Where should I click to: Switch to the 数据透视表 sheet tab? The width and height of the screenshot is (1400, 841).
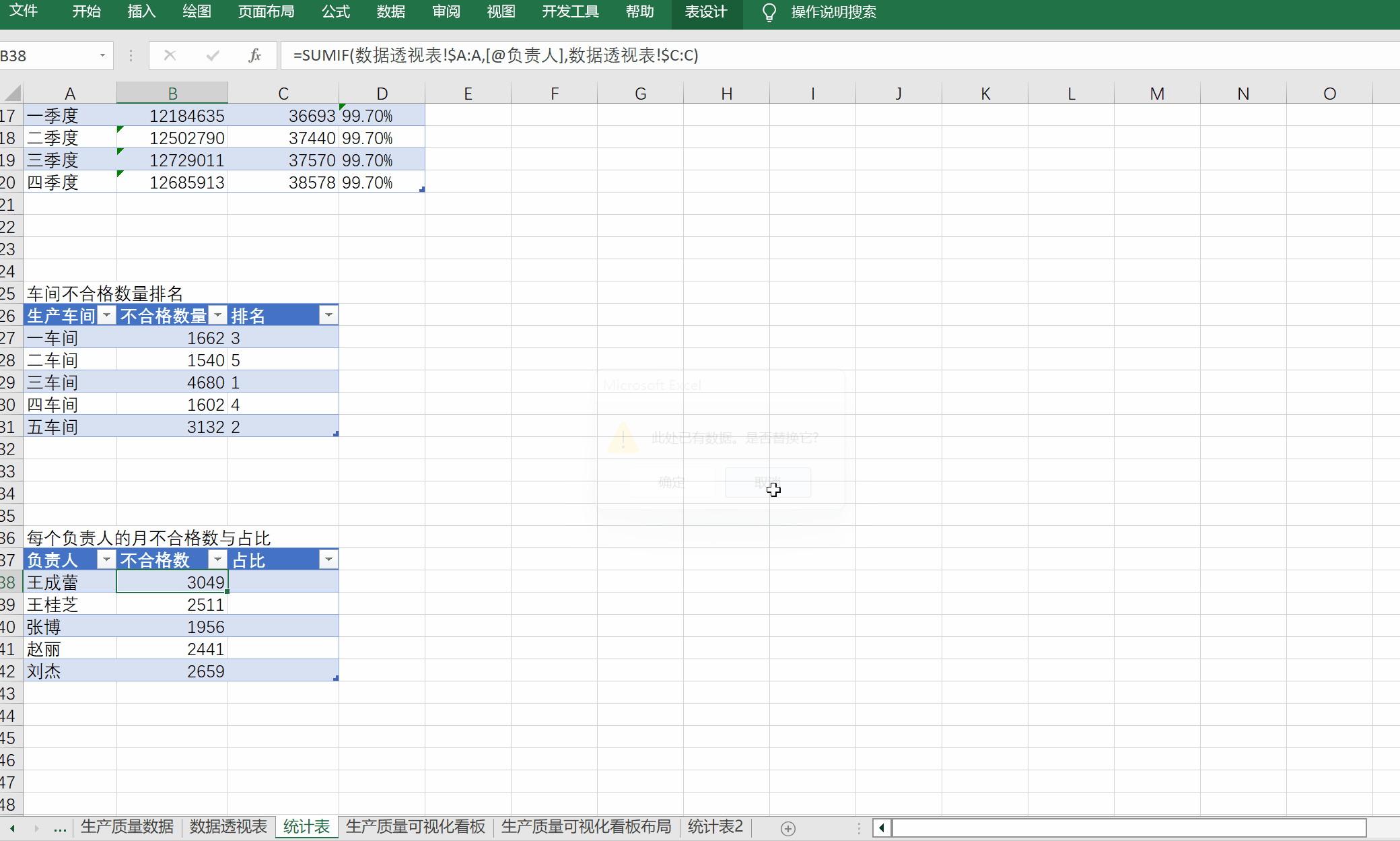[x=228, y=827]
